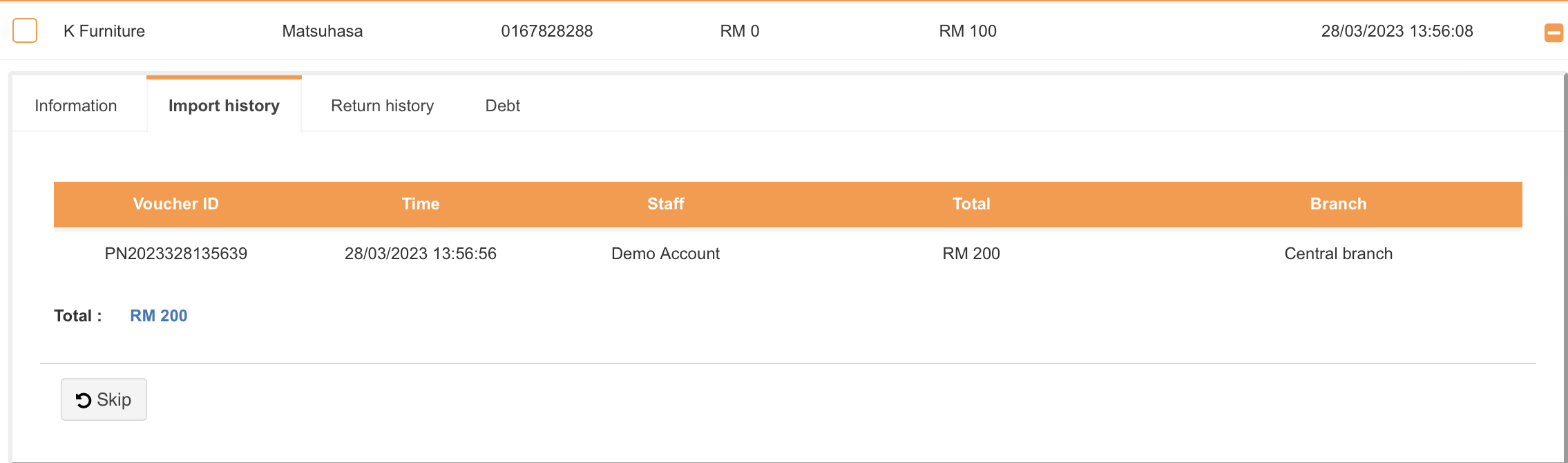The image size is (1568, 463).
Task: Click the Branch column header
Action: coord(1338,204)
